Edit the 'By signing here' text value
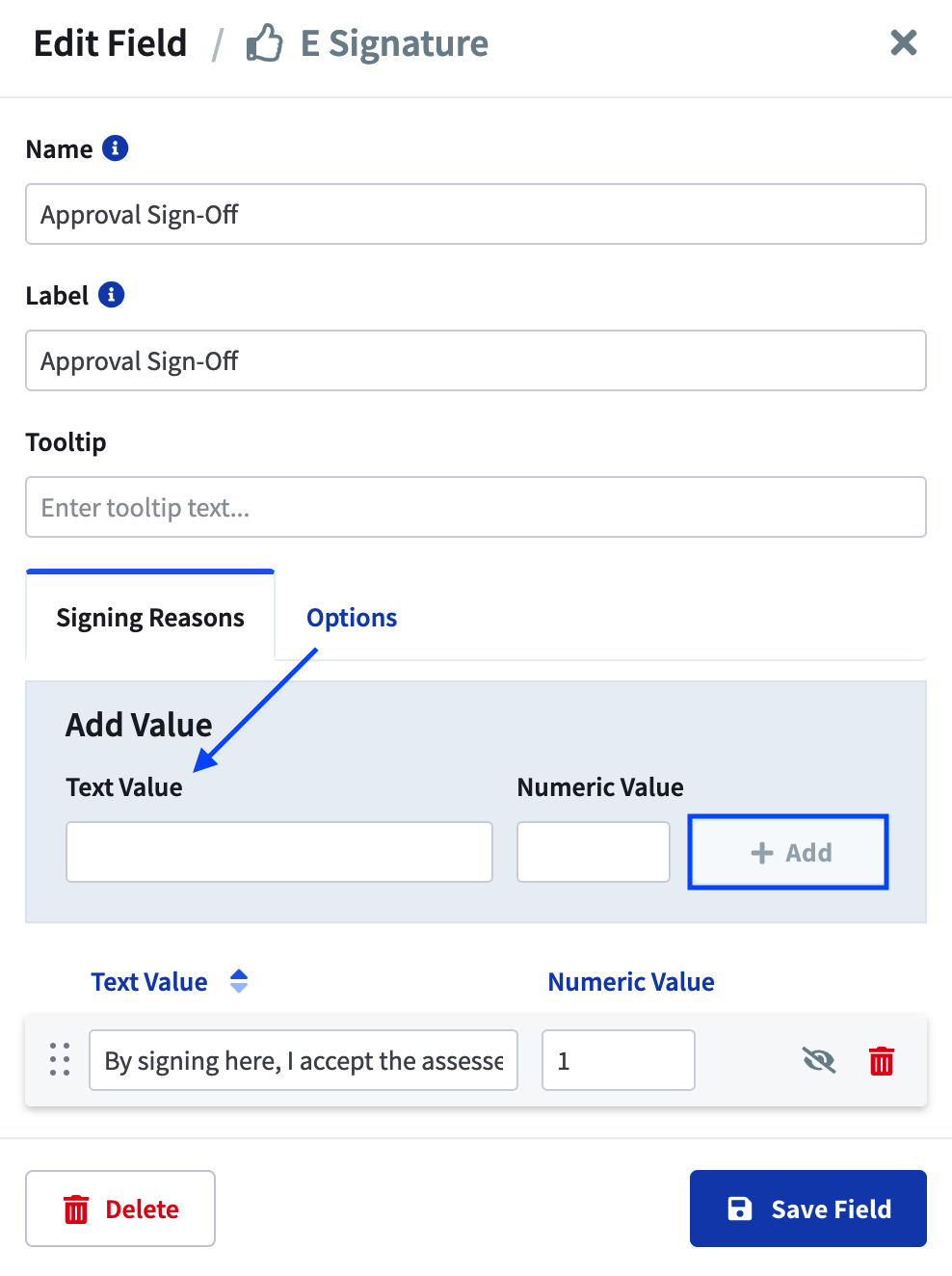The width and height of the screenshot is (952, 1276). click(x=304, y=1060)
